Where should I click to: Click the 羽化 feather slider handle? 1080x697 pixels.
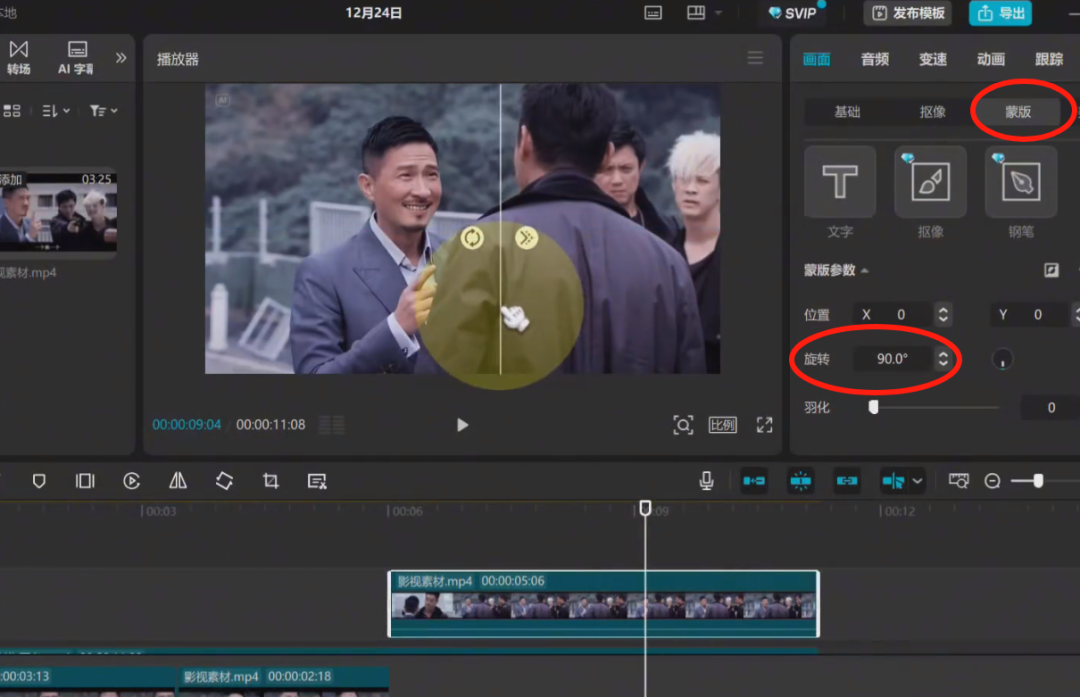click(873, 407)
